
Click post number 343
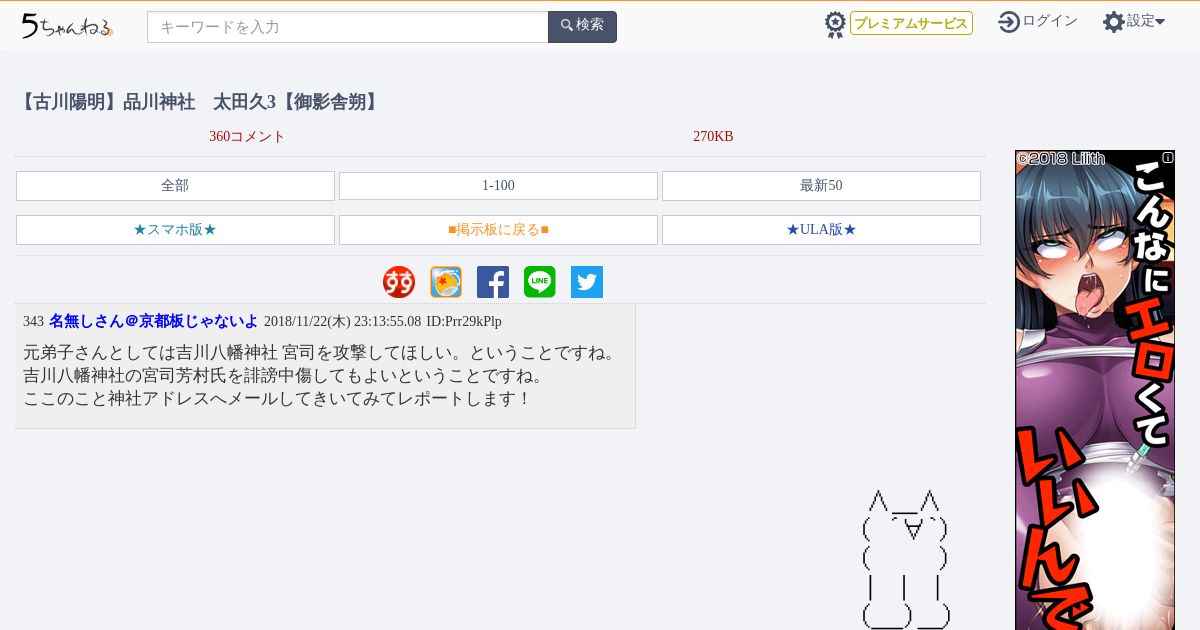pyautogui.click(x=33, y=322)
